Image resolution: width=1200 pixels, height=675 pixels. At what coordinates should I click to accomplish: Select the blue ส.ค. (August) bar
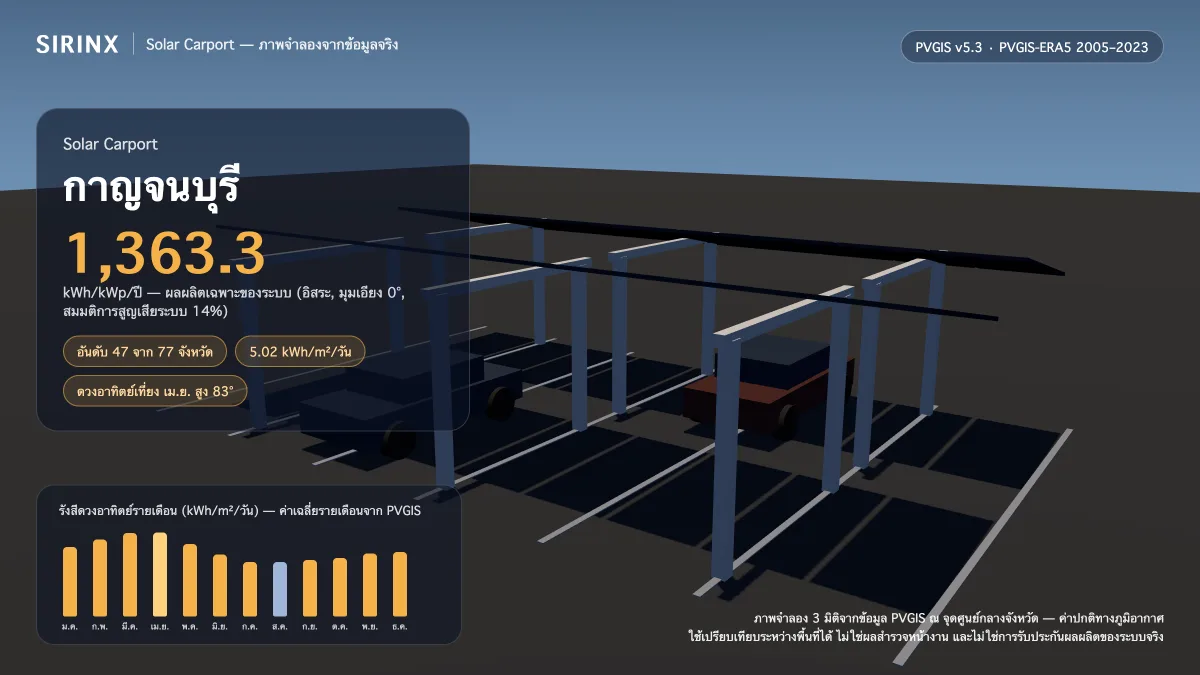click(280, 589)
